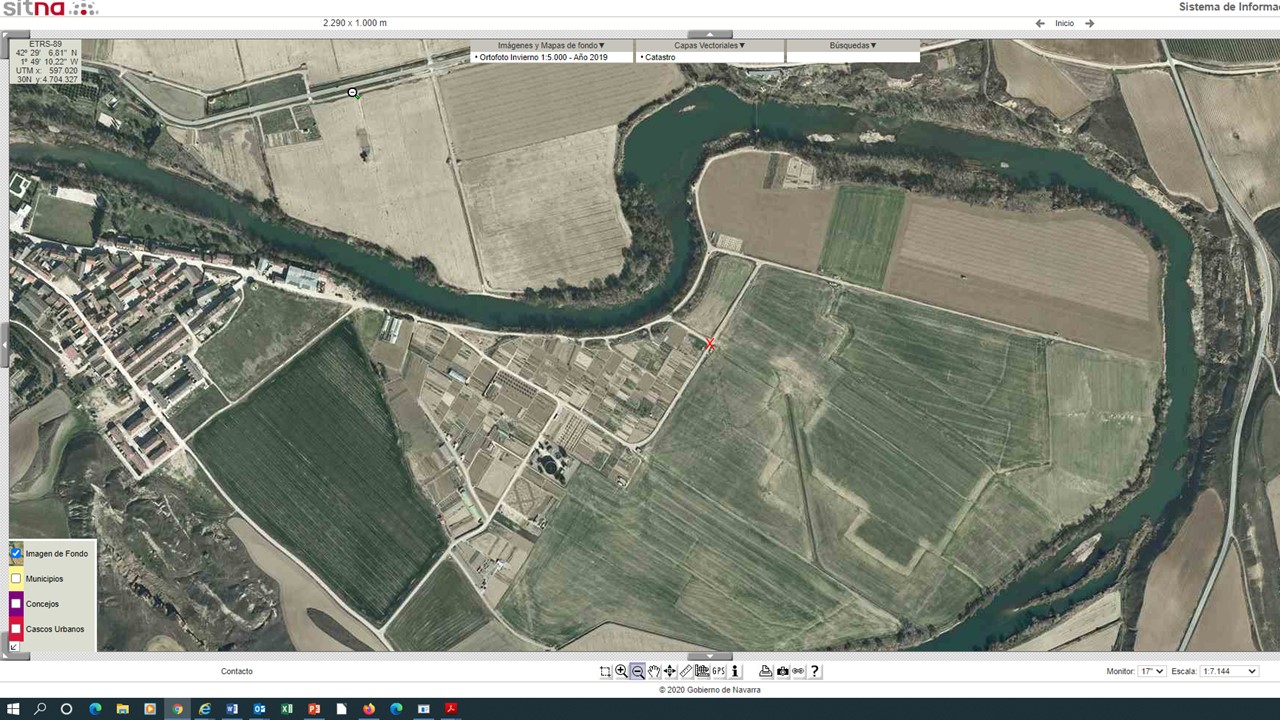Enable the Municipios layer checkbox
1280x720 pixels.
point(16,579)
